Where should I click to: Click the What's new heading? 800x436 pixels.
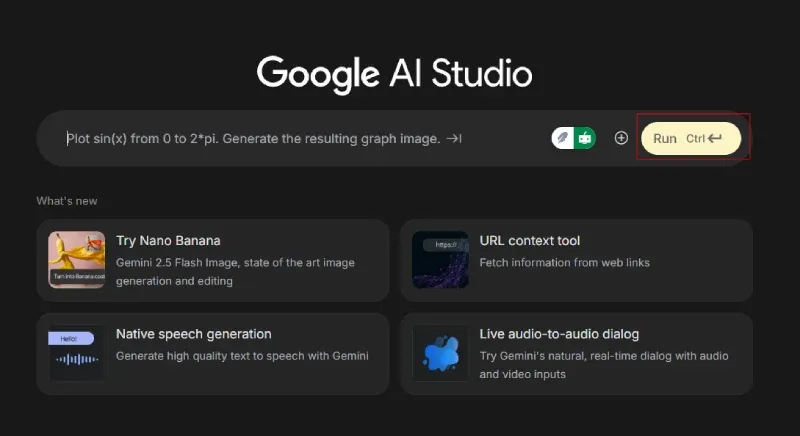tap(67, 201)
